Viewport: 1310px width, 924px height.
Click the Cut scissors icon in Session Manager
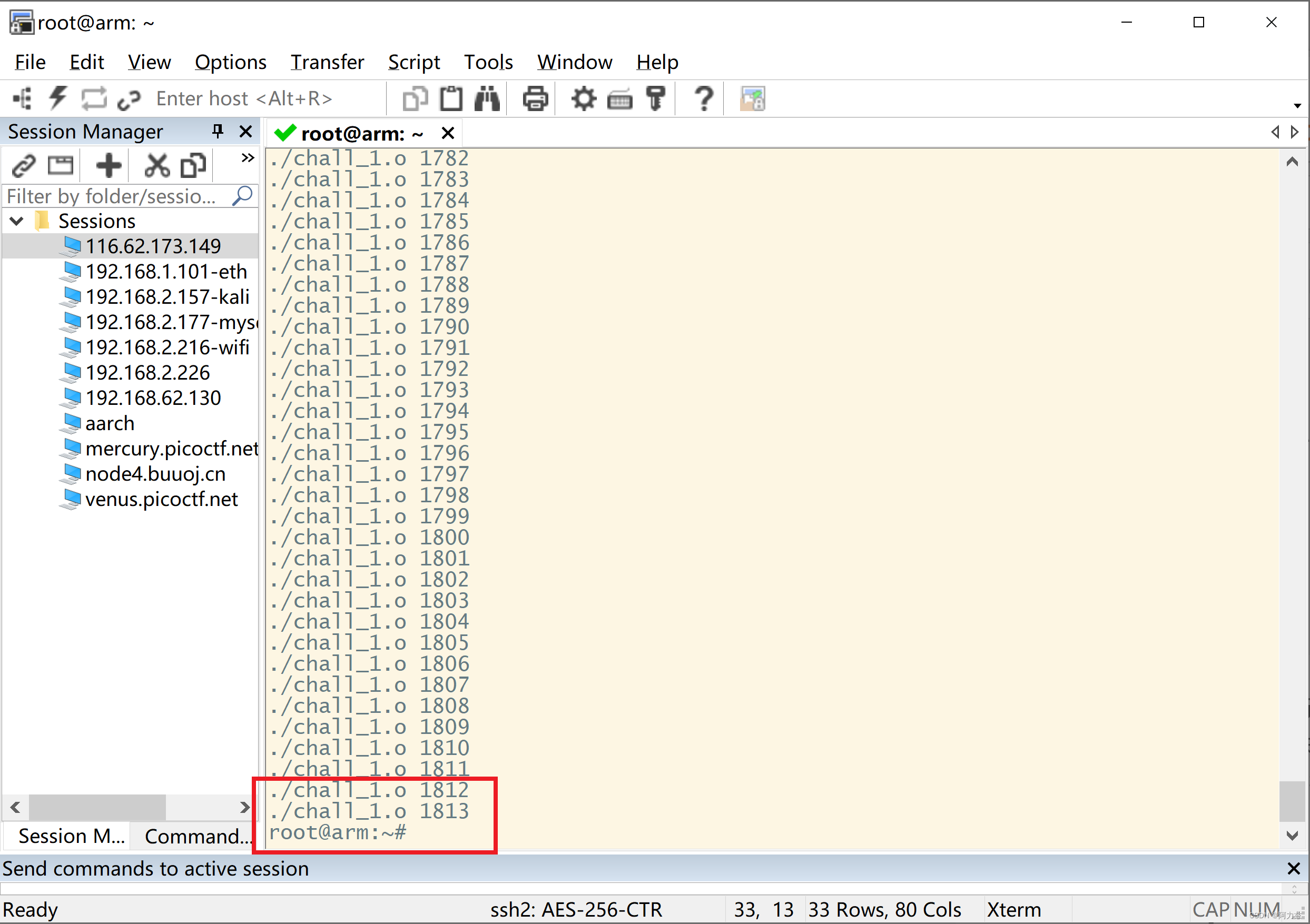pyautogui.click(x=156, y=166)
